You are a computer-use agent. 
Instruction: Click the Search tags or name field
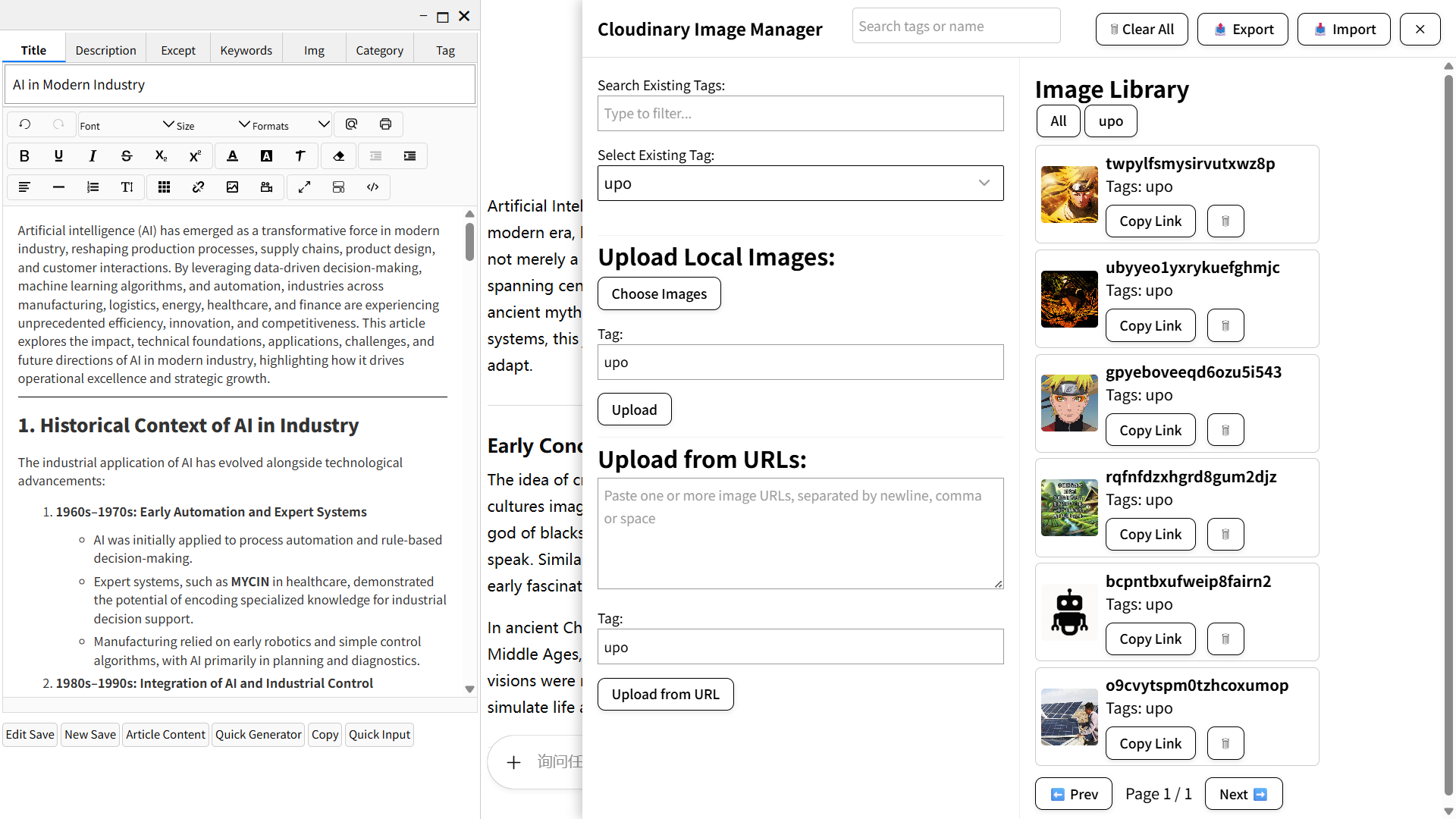(955, 27)
